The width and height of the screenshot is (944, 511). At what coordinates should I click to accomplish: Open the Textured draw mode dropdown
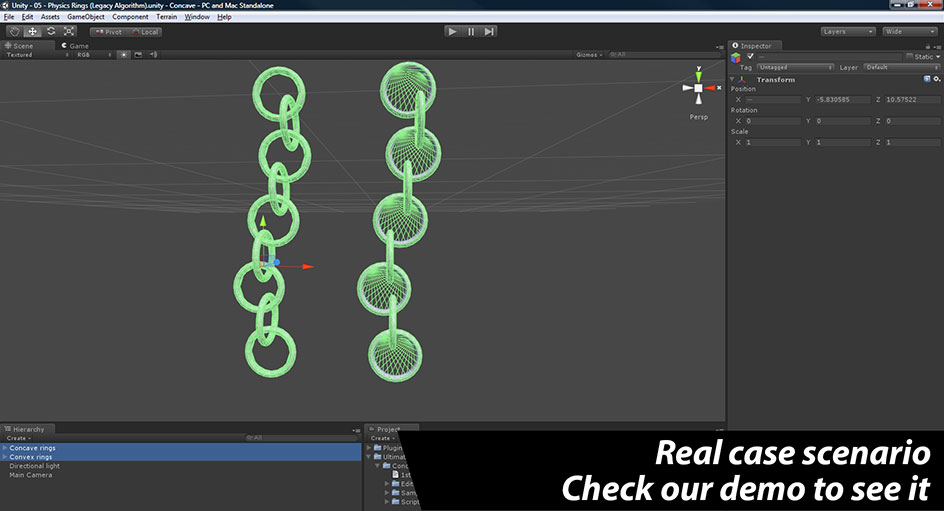(36, 55)
